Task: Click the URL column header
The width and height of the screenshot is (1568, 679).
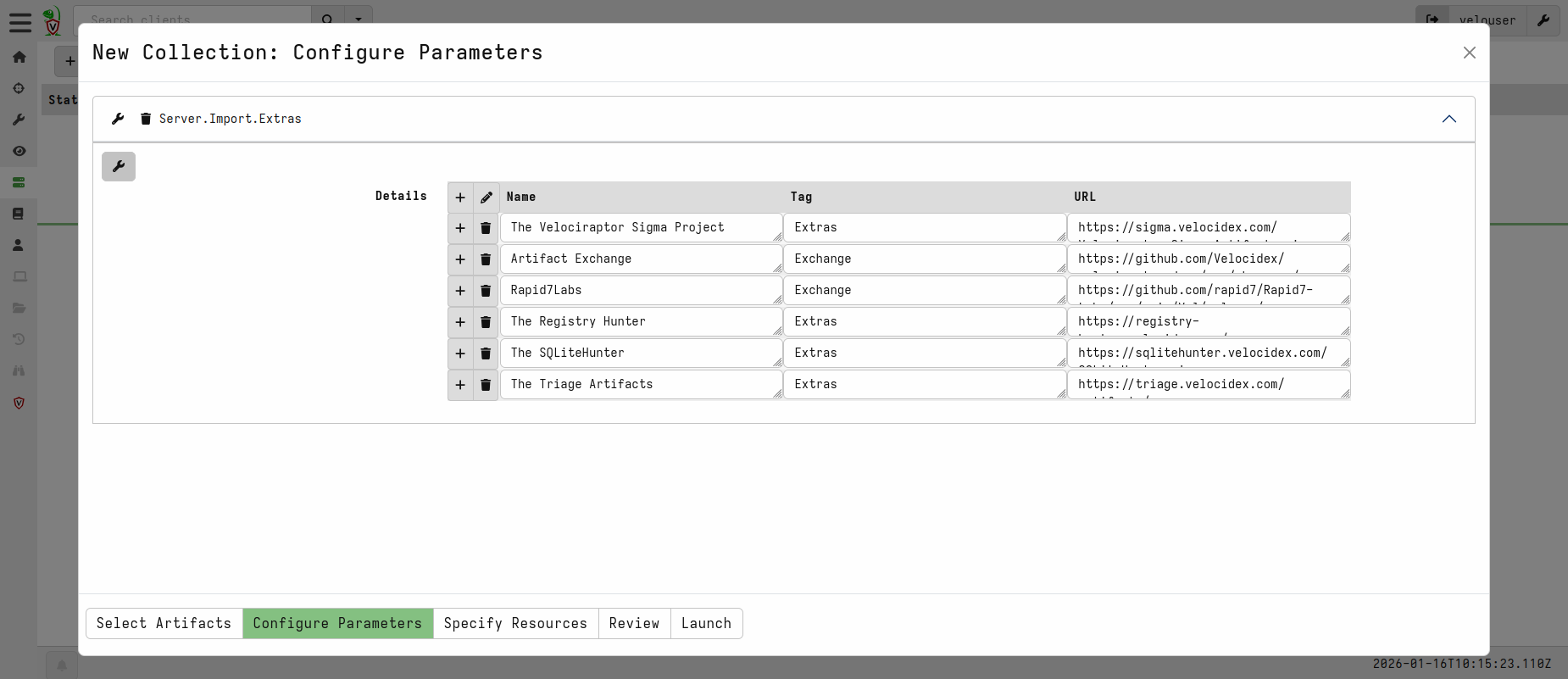Action: (x=1085, y=197)
